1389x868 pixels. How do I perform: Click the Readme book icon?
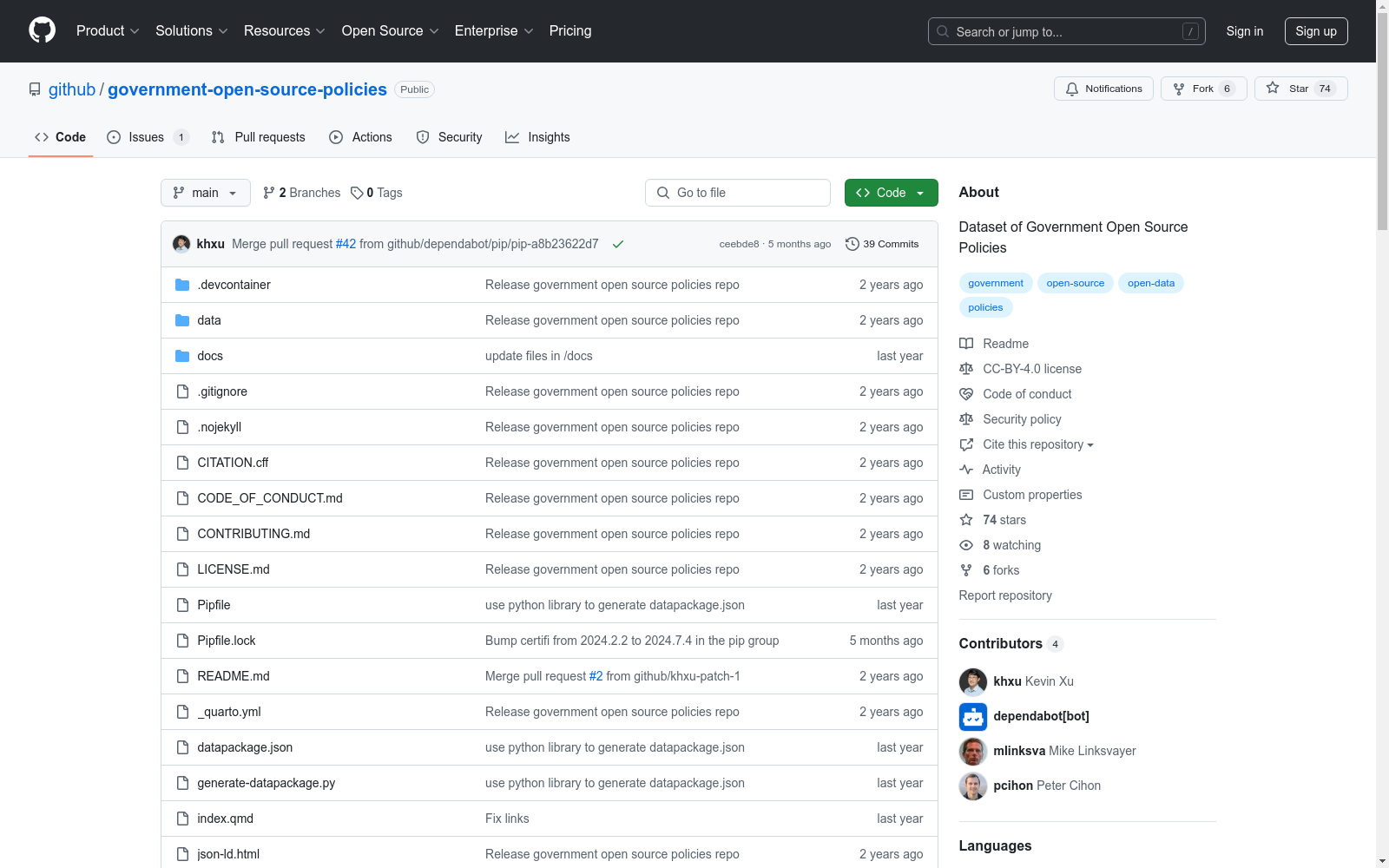tap(966, 344)
